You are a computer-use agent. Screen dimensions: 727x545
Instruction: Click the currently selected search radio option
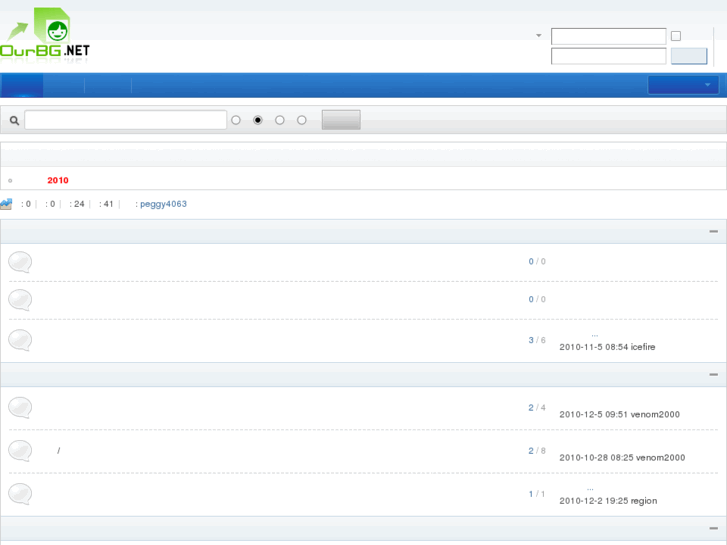pos(258,120)
